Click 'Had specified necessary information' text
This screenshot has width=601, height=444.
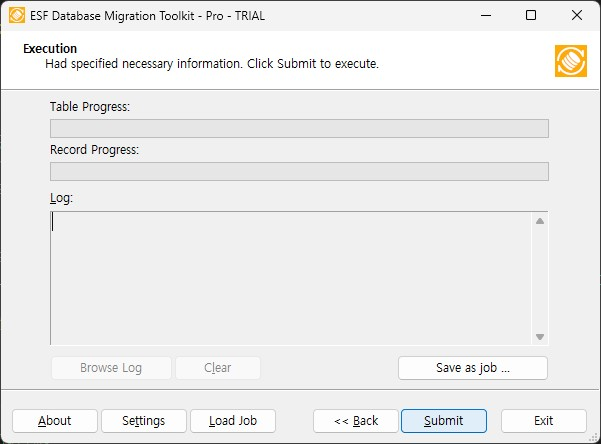click(144, 64)
